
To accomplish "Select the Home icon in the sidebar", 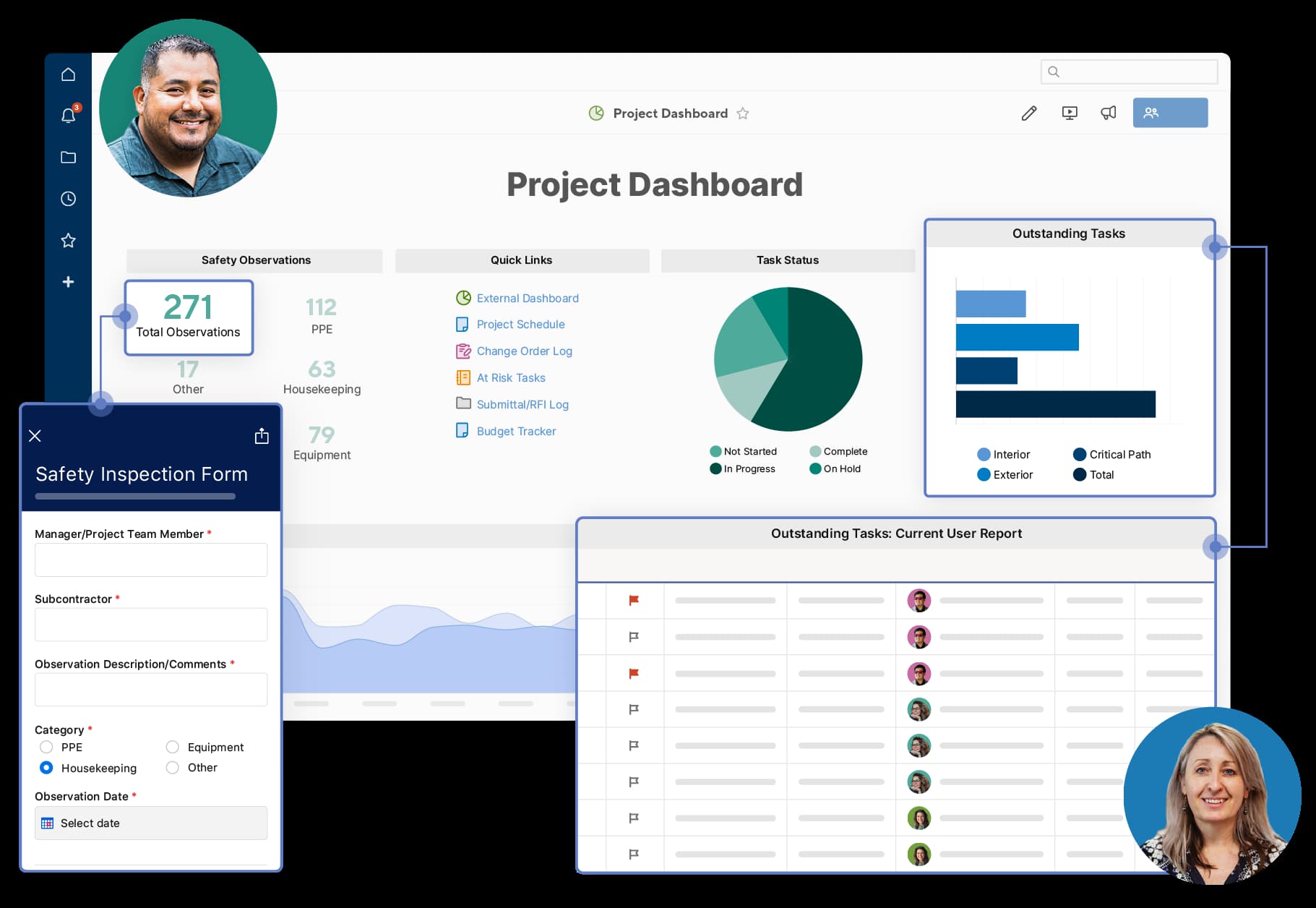I will click(x=68, y=73).
